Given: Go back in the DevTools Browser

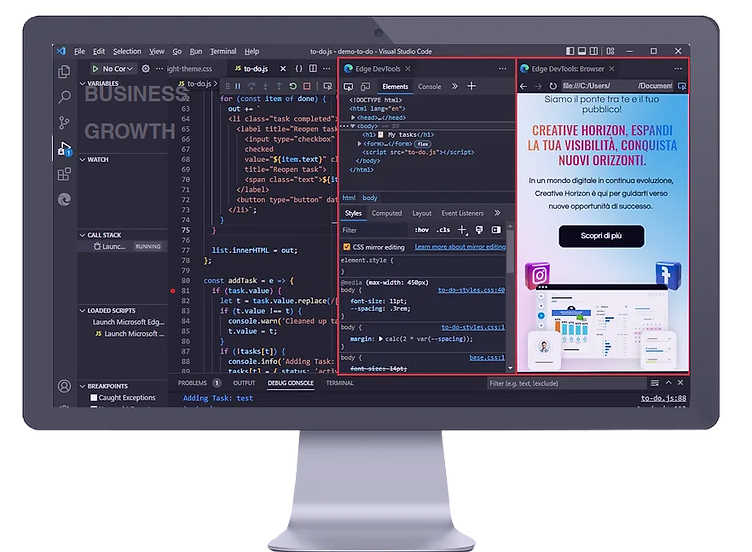Looking at the screenshot, I should 524,86.
